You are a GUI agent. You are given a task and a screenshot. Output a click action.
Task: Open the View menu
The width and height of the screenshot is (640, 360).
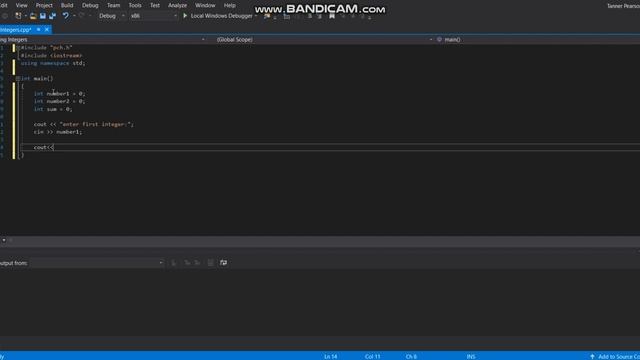(21, 5)
